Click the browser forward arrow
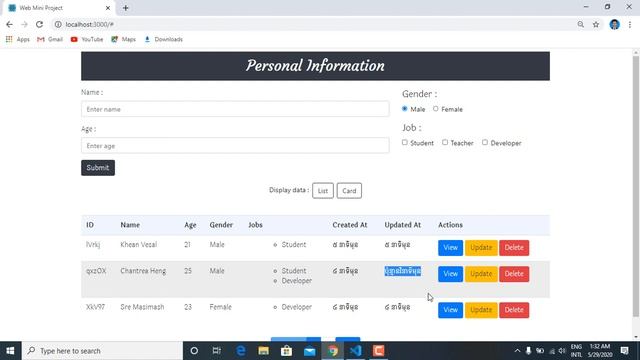This screenshot has height=360, width=640. pyautogui.click(x=24, y=24)
